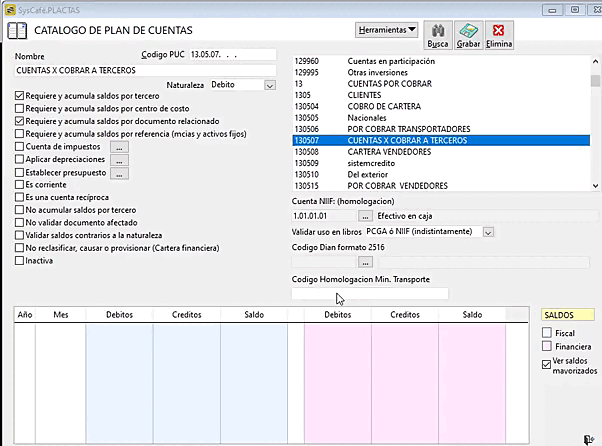602x446 pixels.
Task: Check saldos por referencia option
Action: [x=19, y=134]
